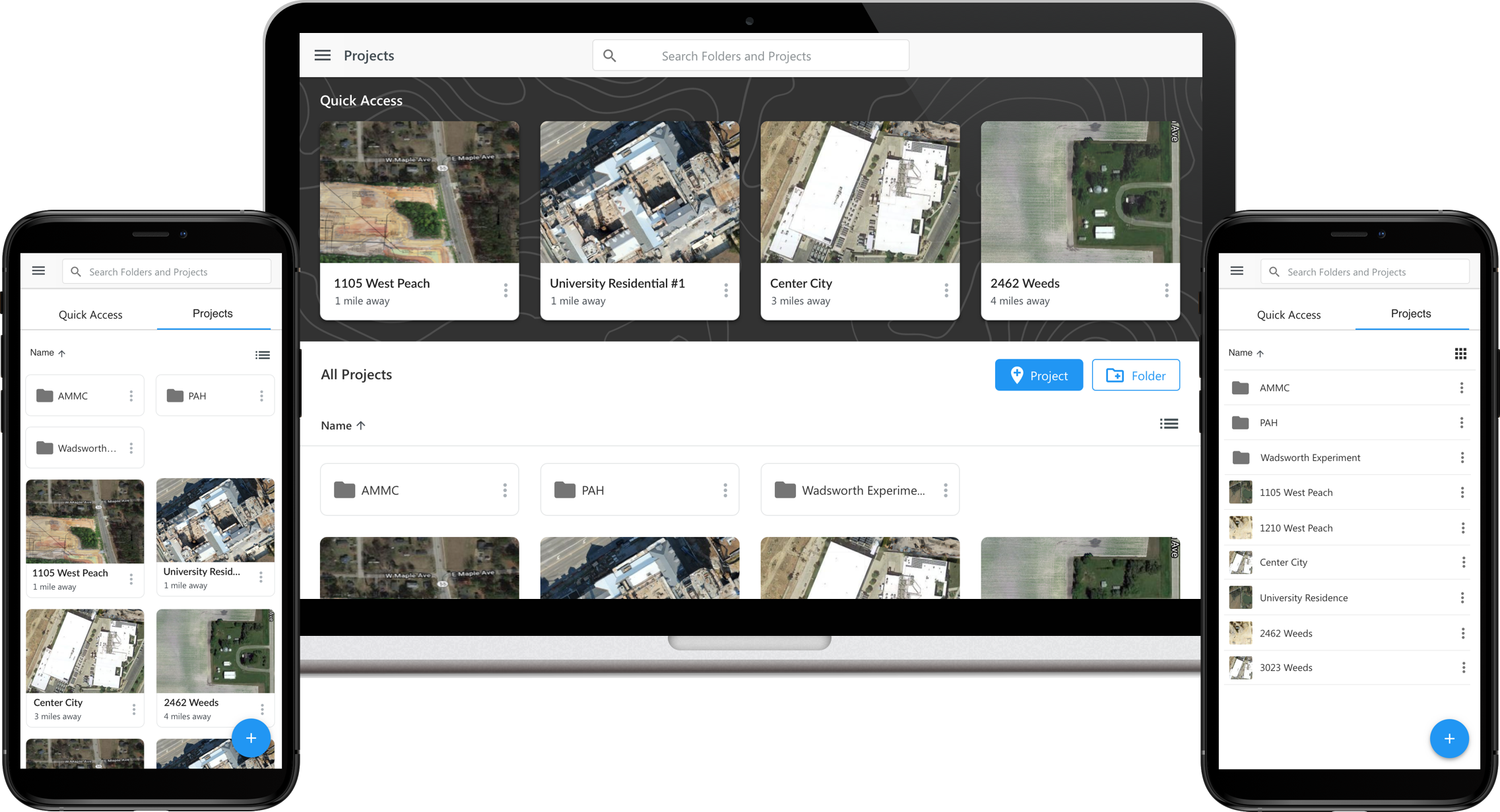Switch tablet All Projects to list view
Image resolution: width=1500 pixels, height=812 pixels.
[1169, 424]
